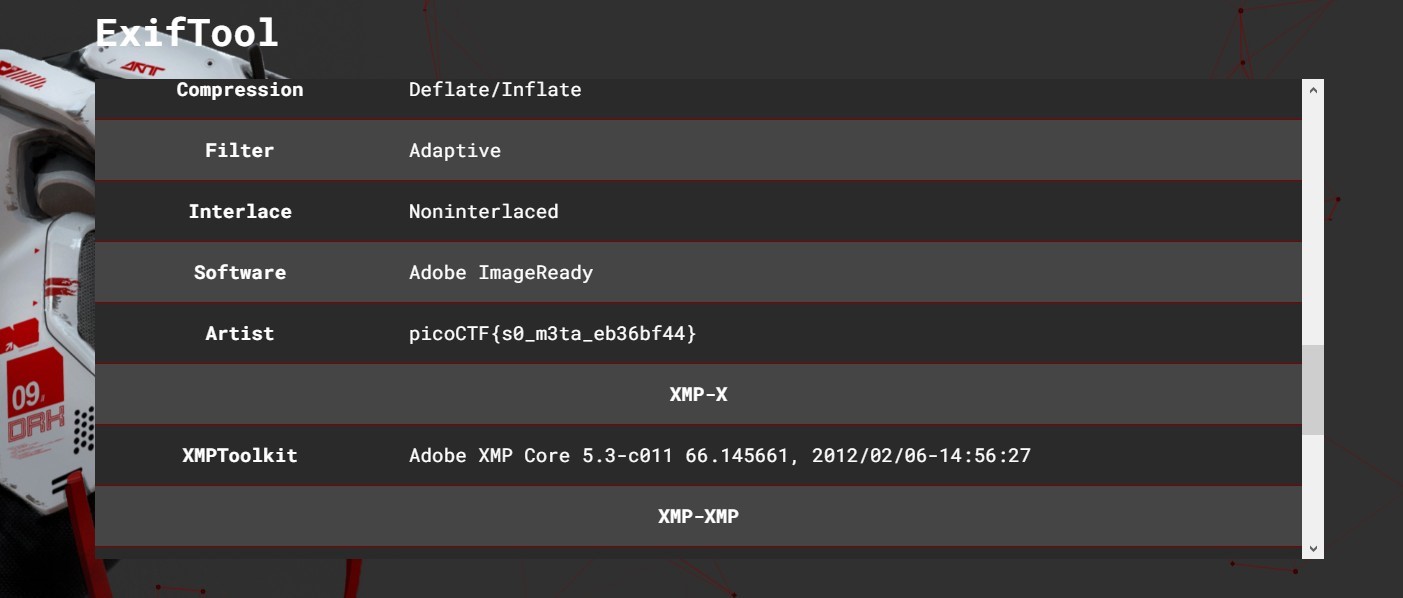The image size is (1403, 598).
Task: Select the Deflate/Inflate value text
Action: [x=495, y=90]
